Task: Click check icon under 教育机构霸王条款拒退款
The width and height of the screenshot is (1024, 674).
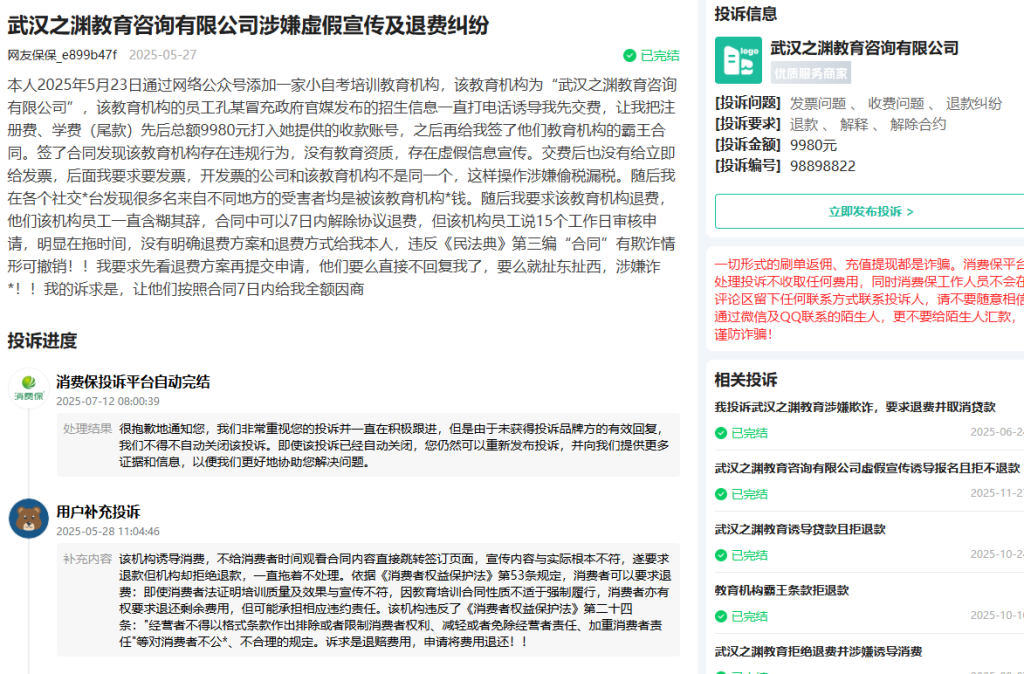Action: click(721, 617)
